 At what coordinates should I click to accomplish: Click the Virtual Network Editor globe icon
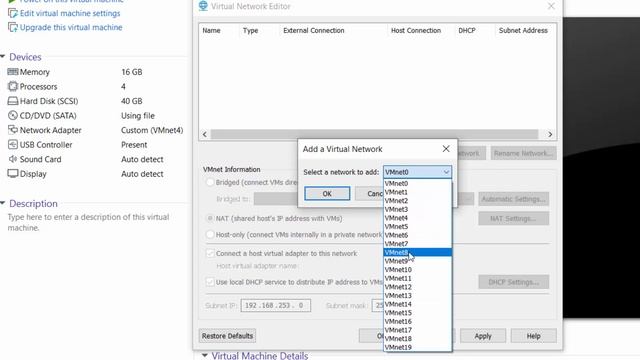[203, 6]
